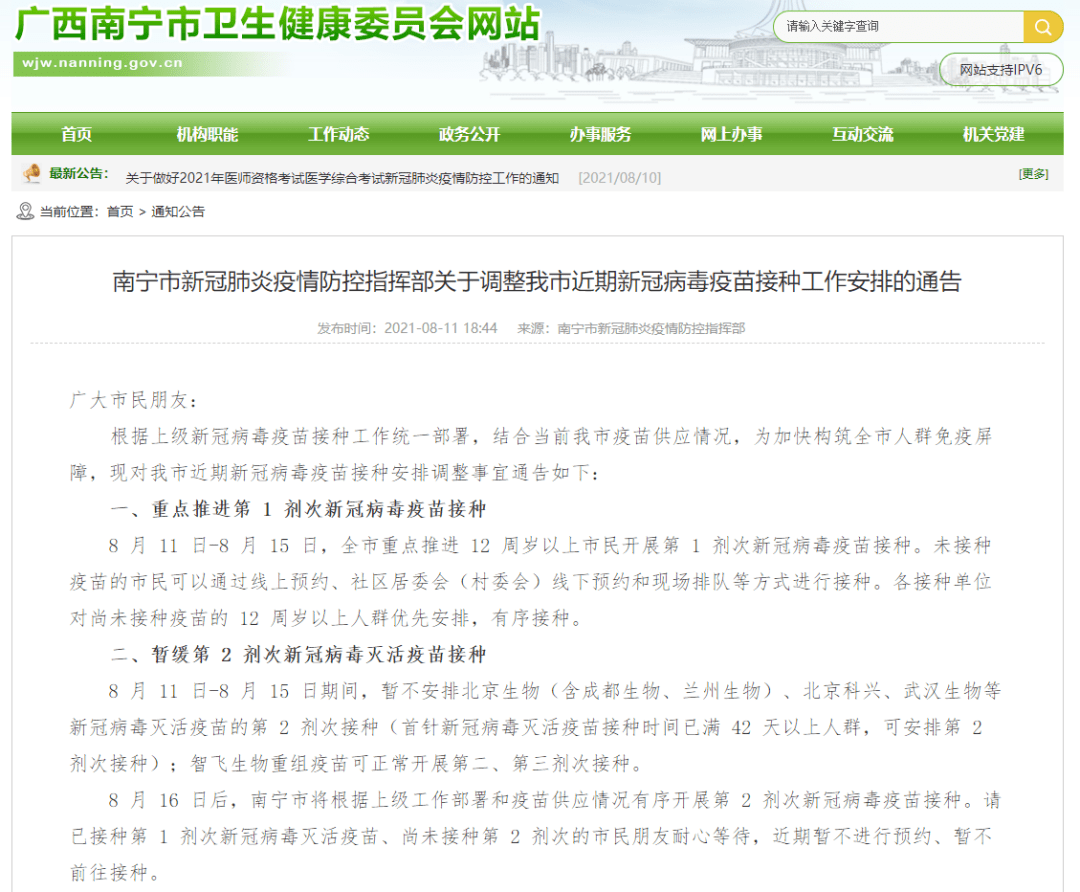Navigate to 互动交流 in the menu

click(x=862, y=135)
